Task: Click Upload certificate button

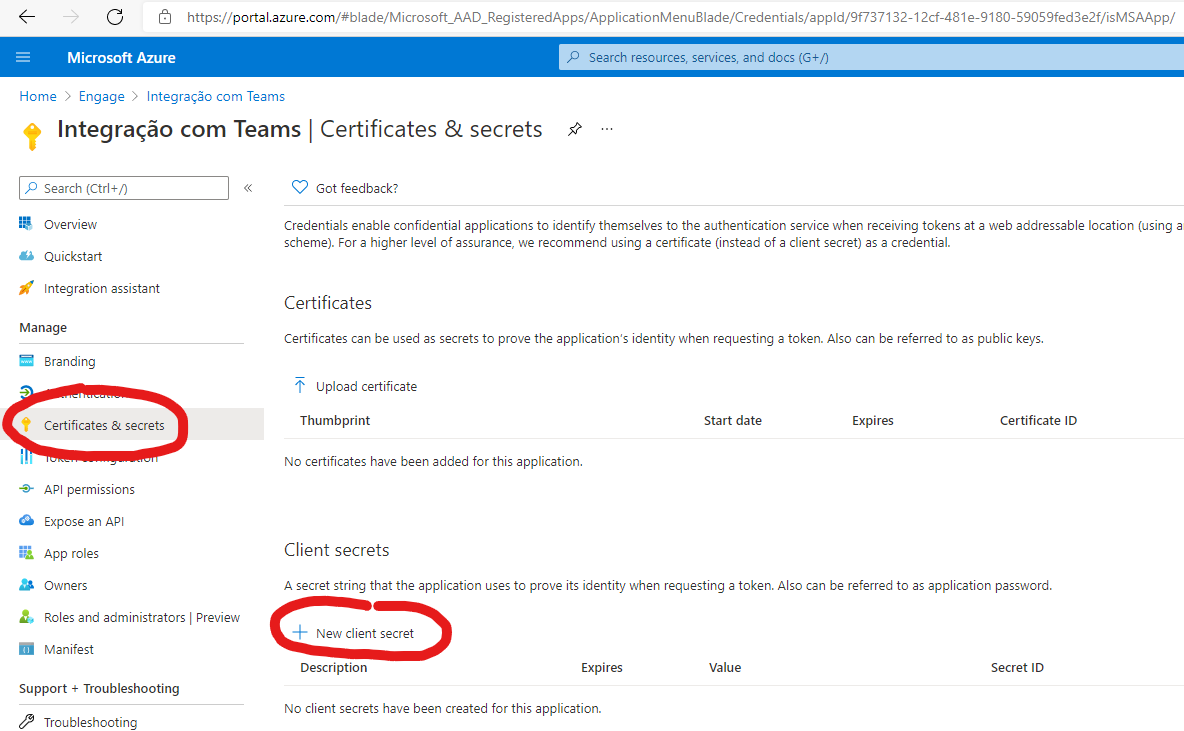Action: [355, 386]
